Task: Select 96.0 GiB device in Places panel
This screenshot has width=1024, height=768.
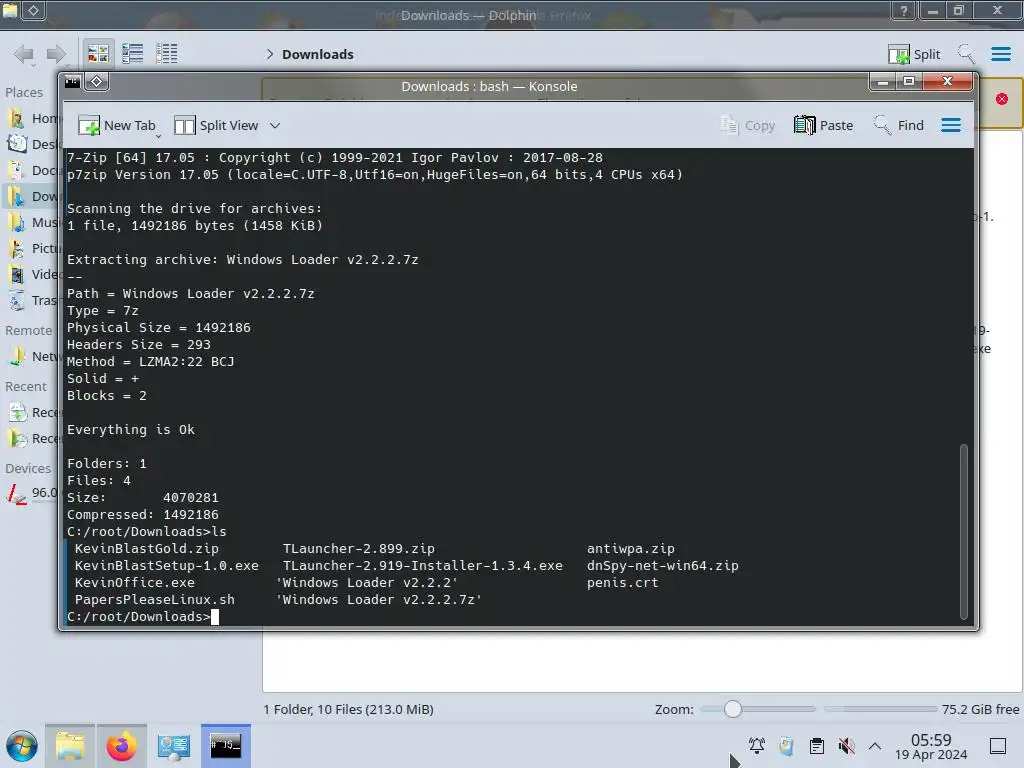Action: (33, 494)
